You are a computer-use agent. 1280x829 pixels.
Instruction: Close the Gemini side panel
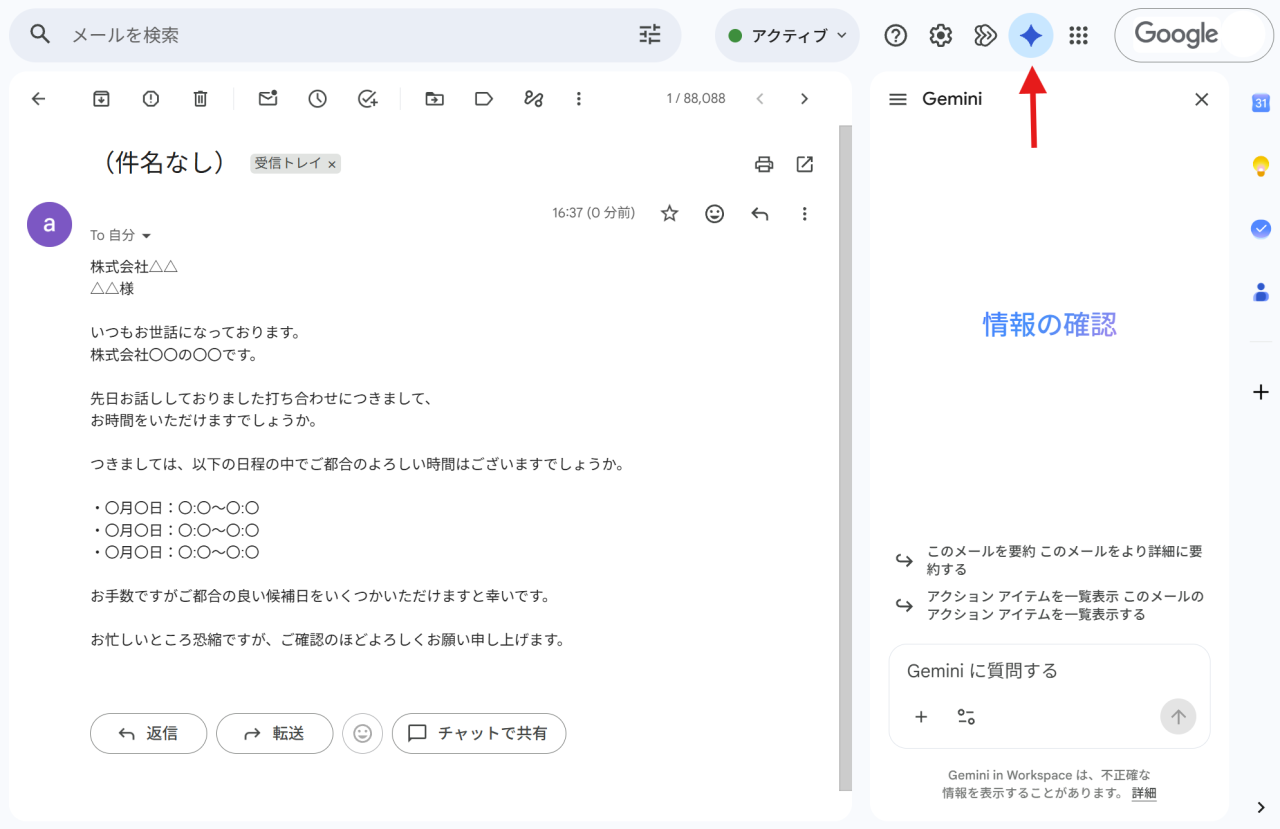pos(1202,99)
